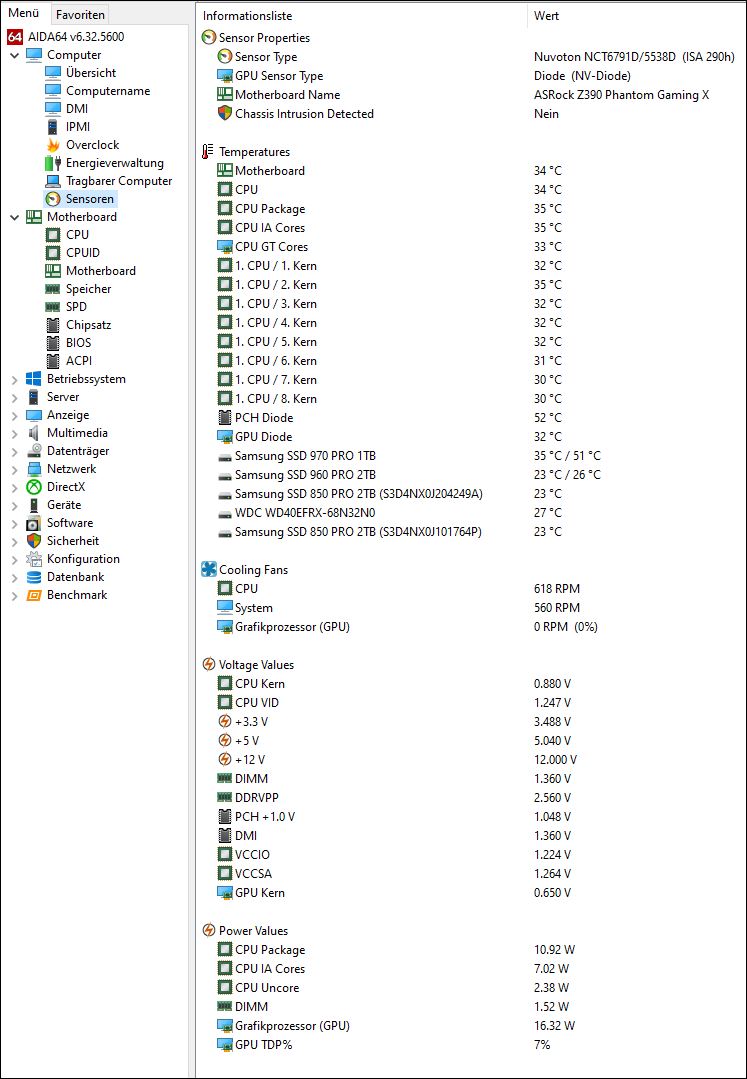Screen dimensions: 747x1079
Task: Expand the Benchmark tree node
Action: tap(14, 595)
